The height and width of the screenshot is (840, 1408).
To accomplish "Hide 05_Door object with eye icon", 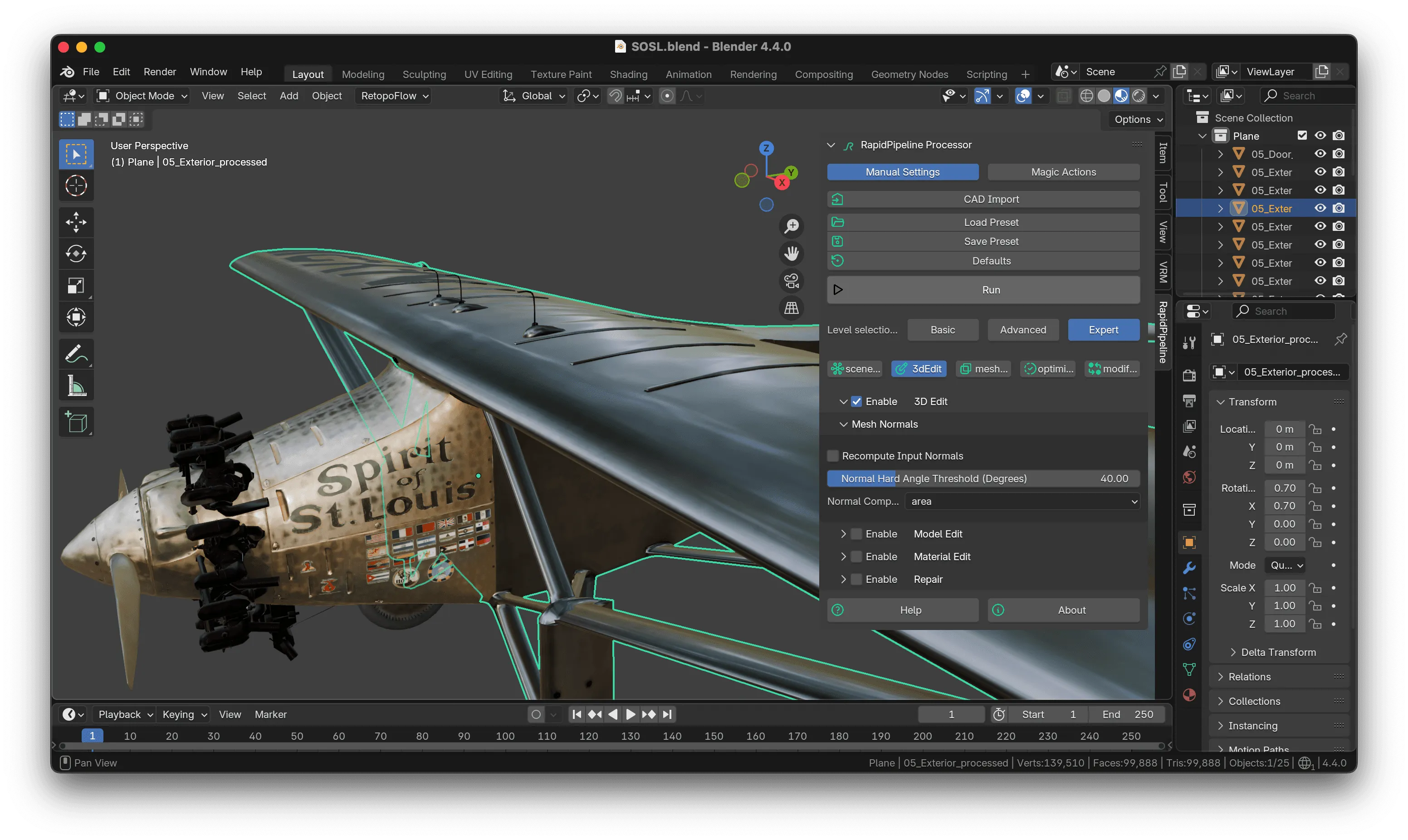I will click(x=1320, y=154).
